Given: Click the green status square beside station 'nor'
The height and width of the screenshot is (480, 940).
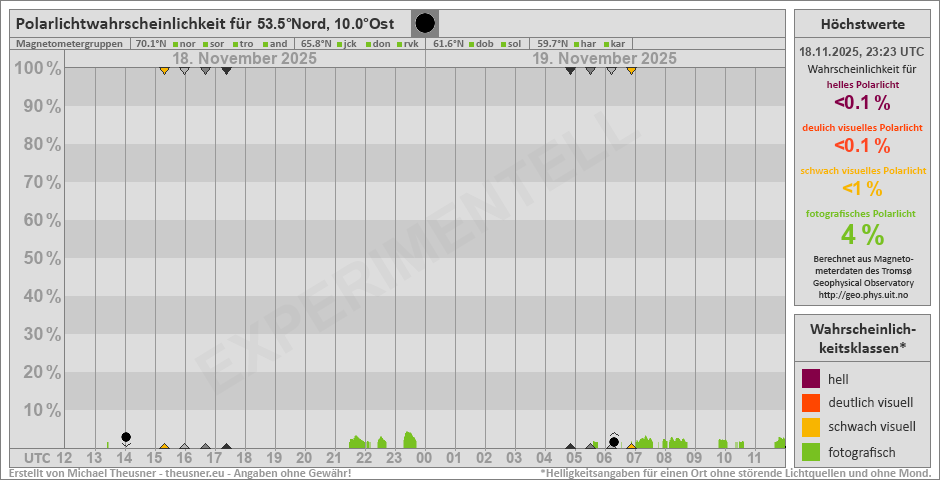Looking at the screenshot, I should coord(175,44).
